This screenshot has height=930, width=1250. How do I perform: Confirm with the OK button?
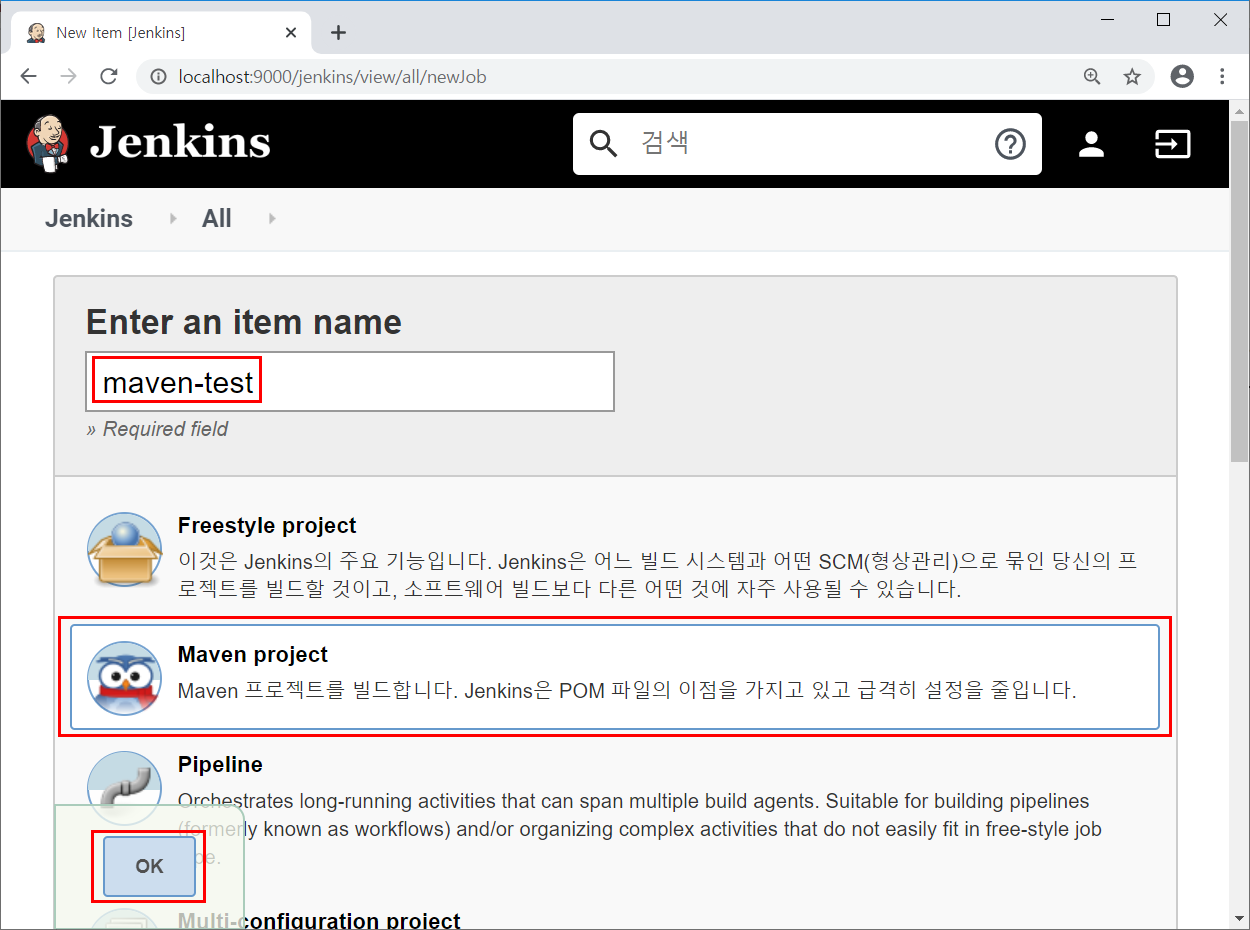tap(149, 866)
